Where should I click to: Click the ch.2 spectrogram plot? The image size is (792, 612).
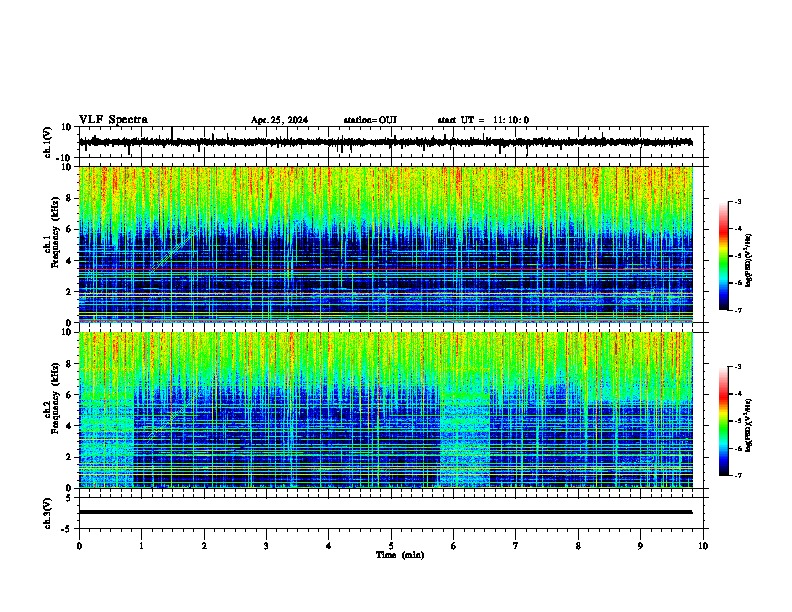pos(386,410)
